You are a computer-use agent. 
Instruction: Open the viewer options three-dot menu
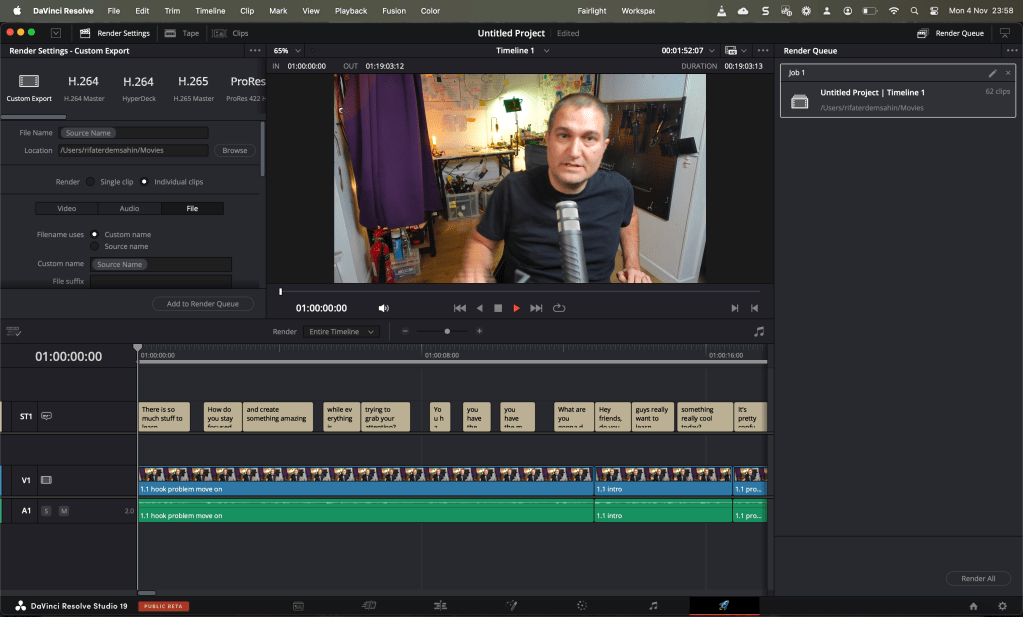tap(763, 51)
